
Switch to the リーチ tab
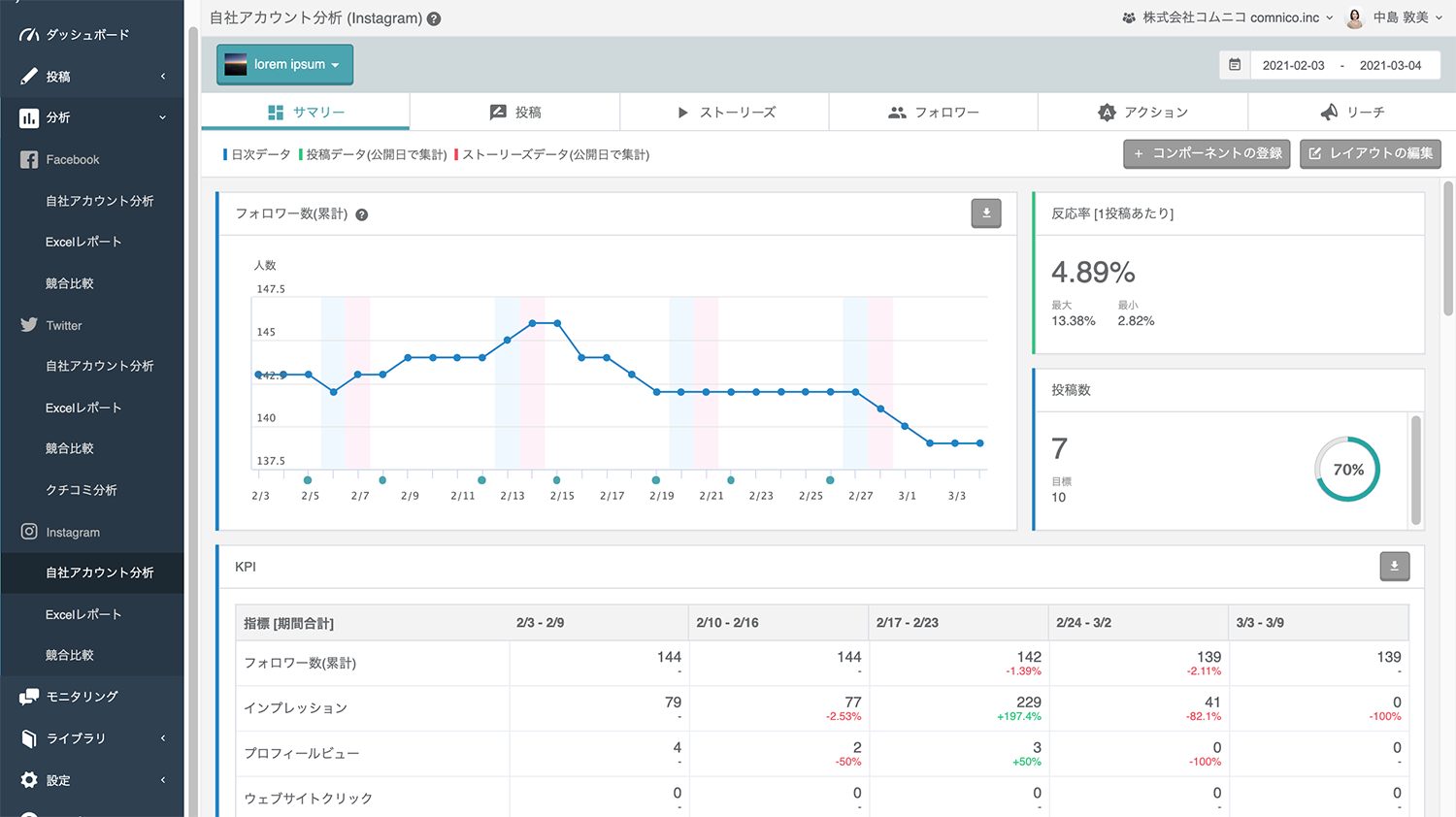click(x=1352, y=112)
